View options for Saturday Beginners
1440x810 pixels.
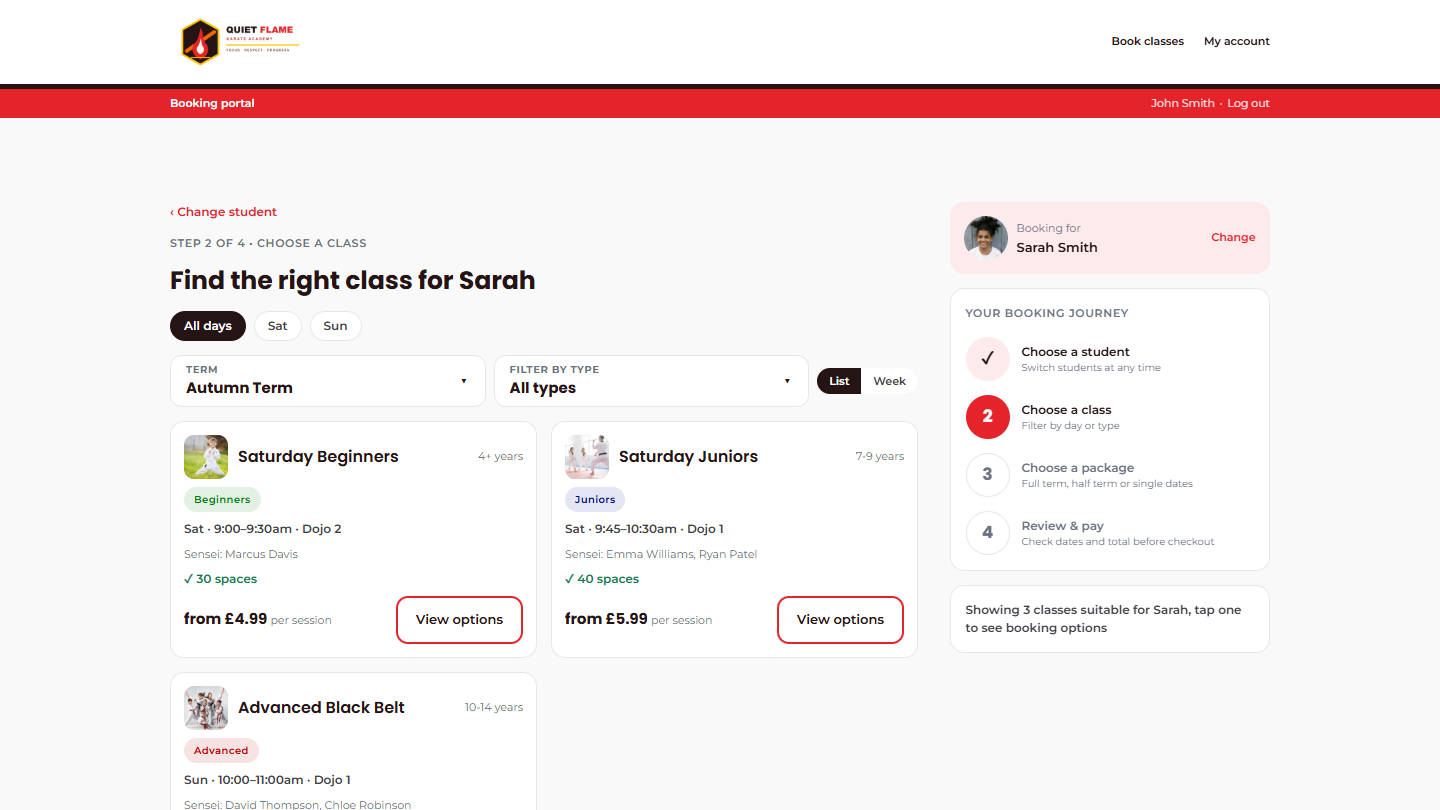pyautogui.click(x=460, y=620)
